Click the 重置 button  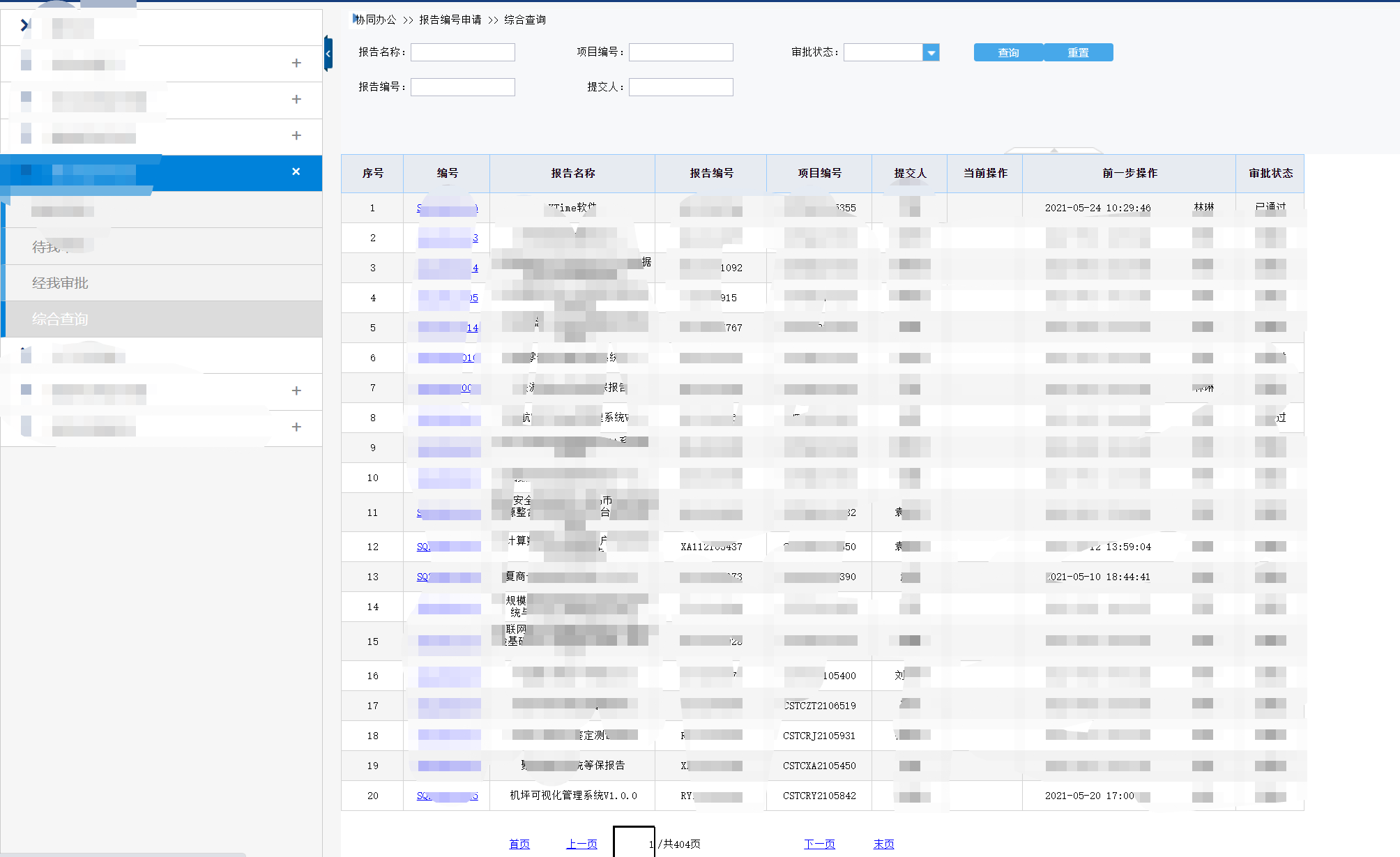click(1078, 52)
